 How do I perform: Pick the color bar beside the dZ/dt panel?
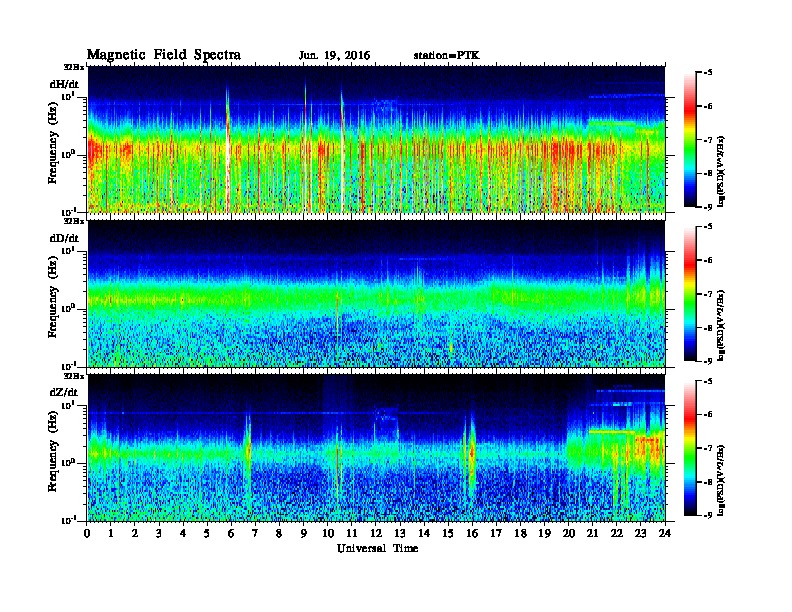[x=689, y=448]
